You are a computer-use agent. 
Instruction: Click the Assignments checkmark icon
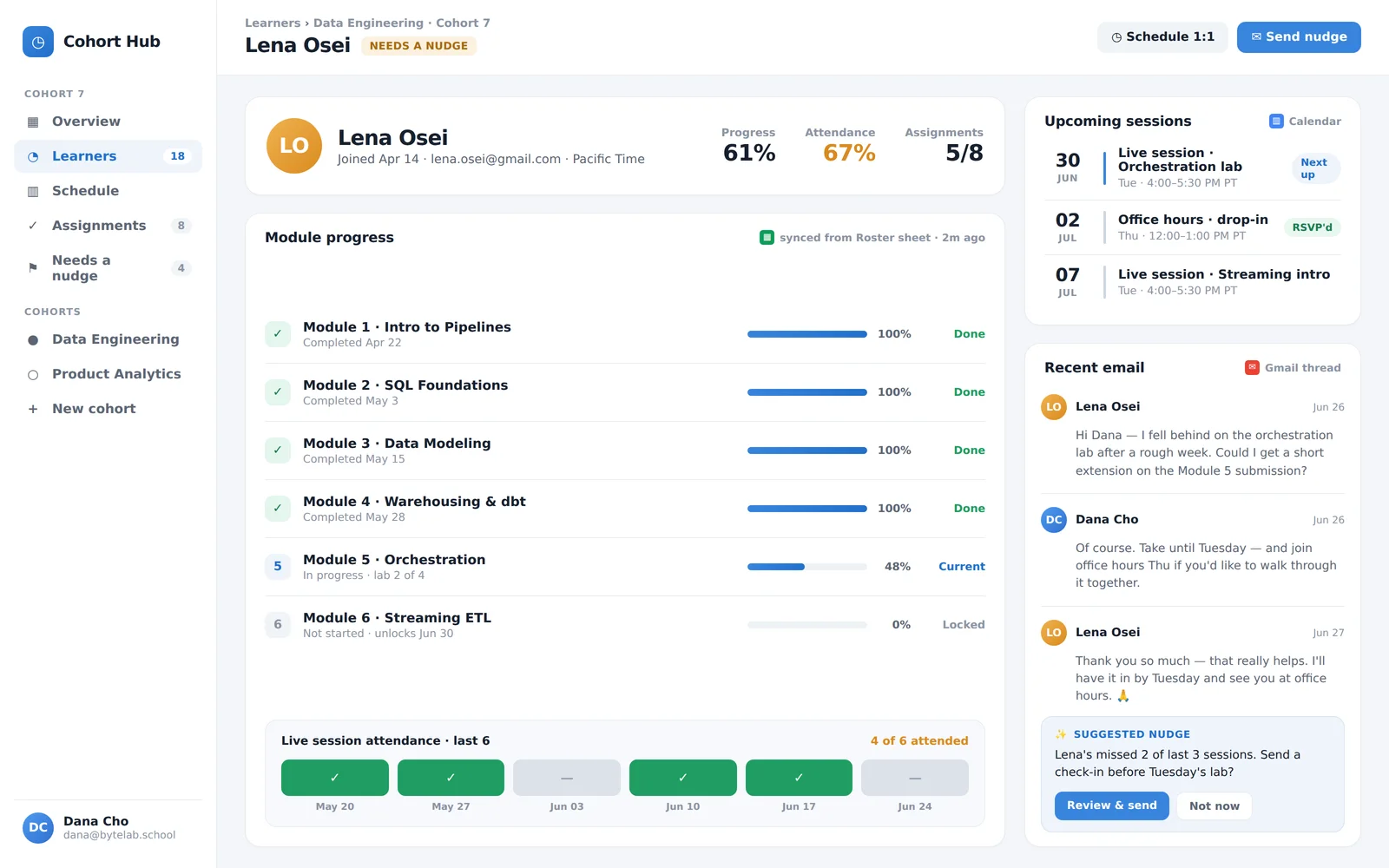(x=33, y=226)
